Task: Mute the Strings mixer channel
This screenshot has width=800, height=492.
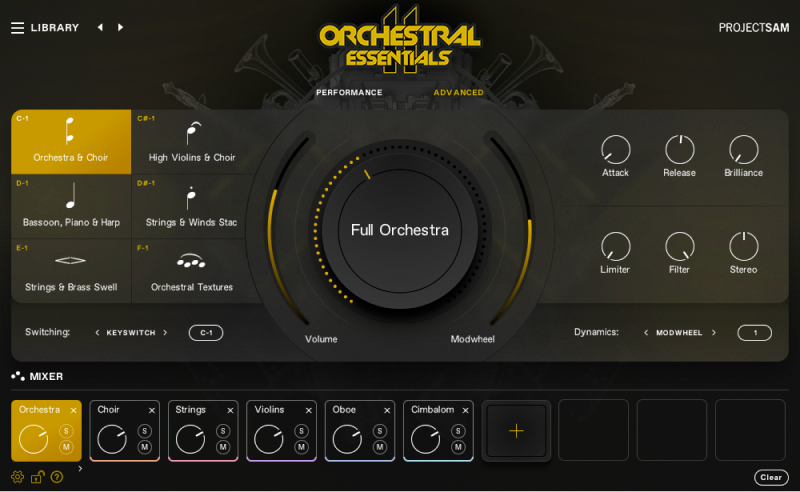Action: pyautogui.click(x=223, y=447)
